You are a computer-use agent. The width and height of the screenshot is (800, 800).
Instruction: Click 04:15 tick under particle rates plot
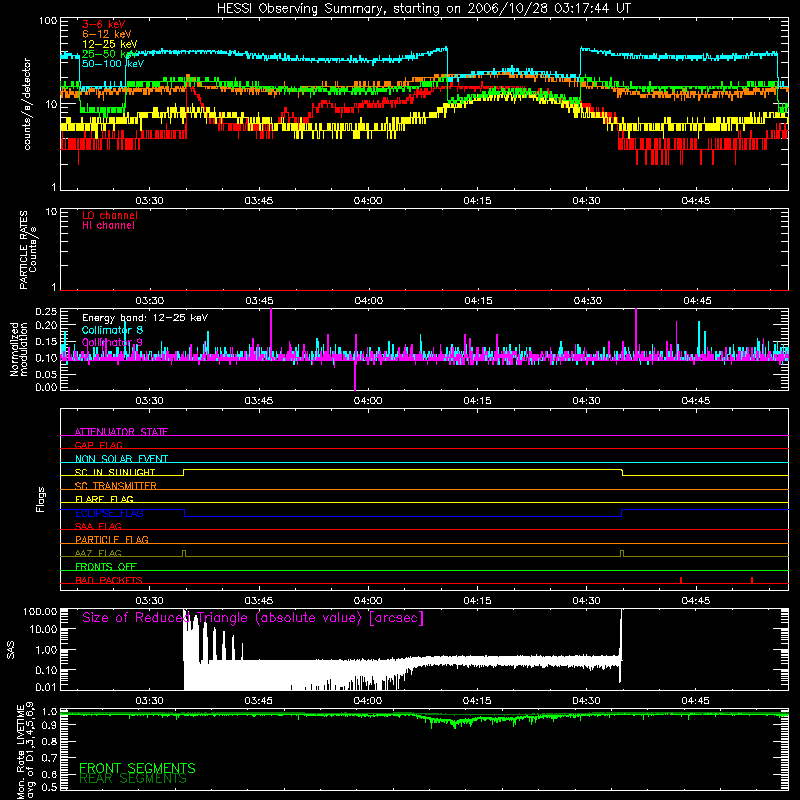(478, 301)
